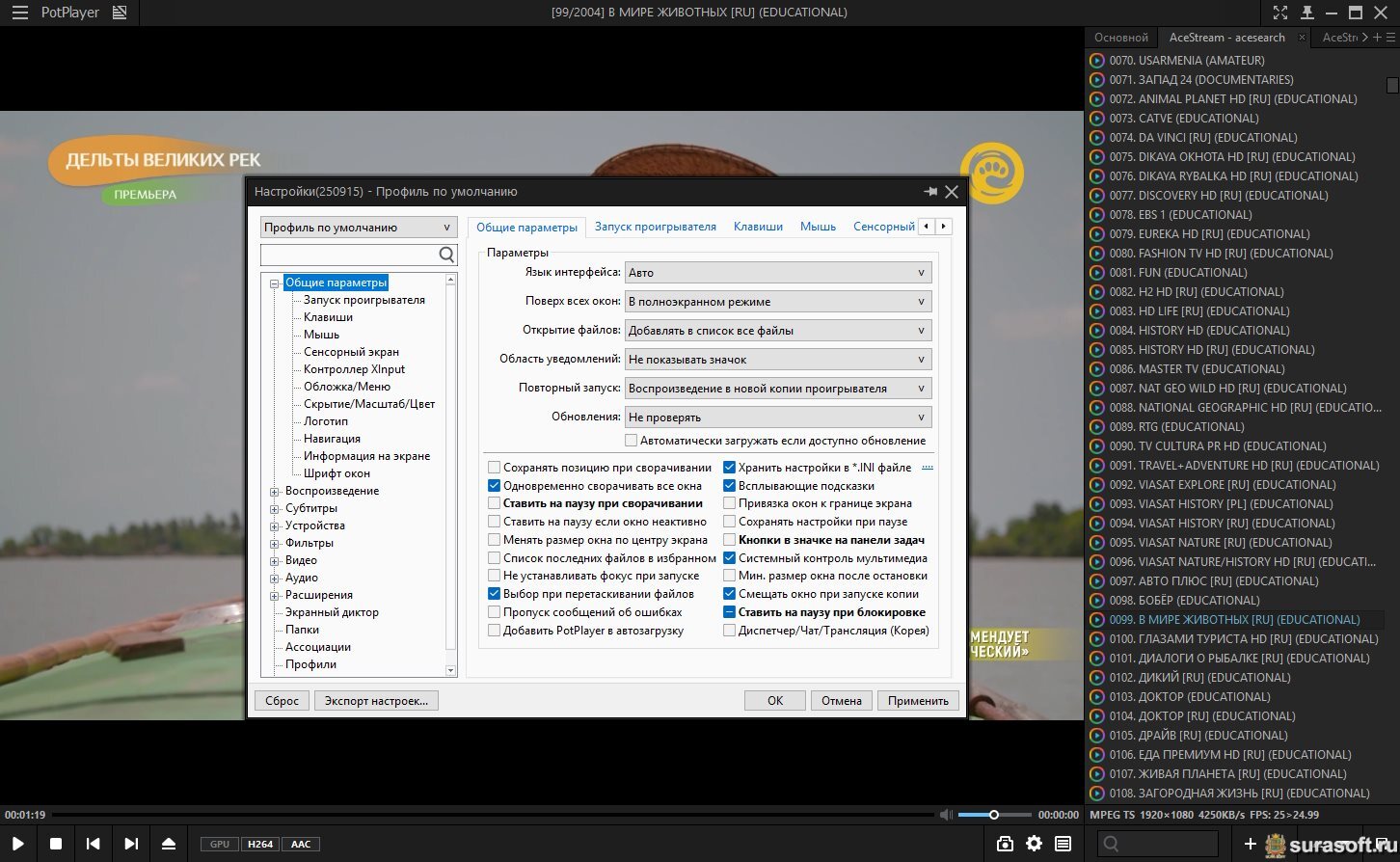Open the control panel gear icon
The height and width of the screenshot is (862, 1400).
(1034, 844)
